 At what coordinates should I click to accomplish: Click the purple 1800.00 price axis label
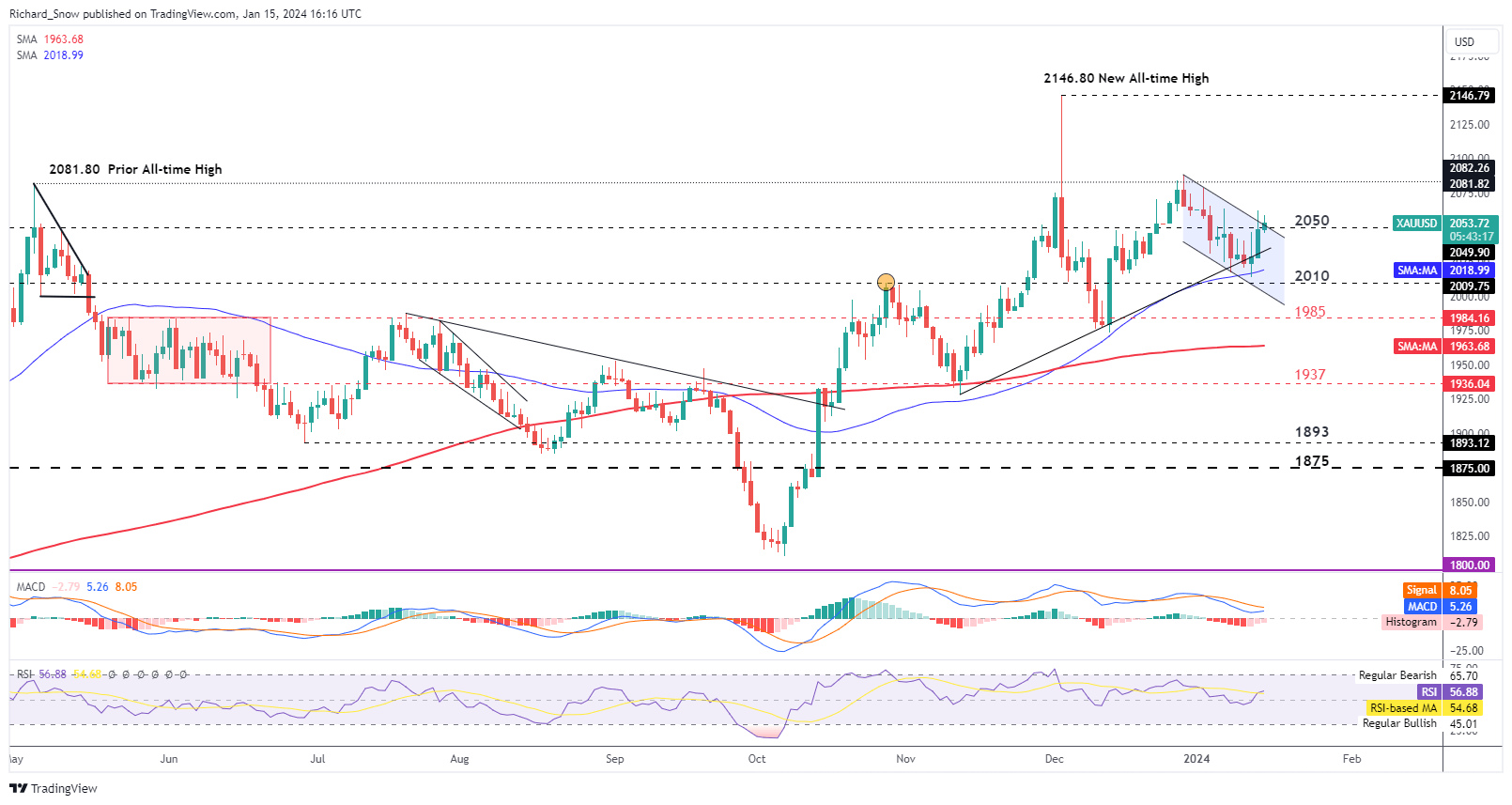click(x=1470, y=565)
